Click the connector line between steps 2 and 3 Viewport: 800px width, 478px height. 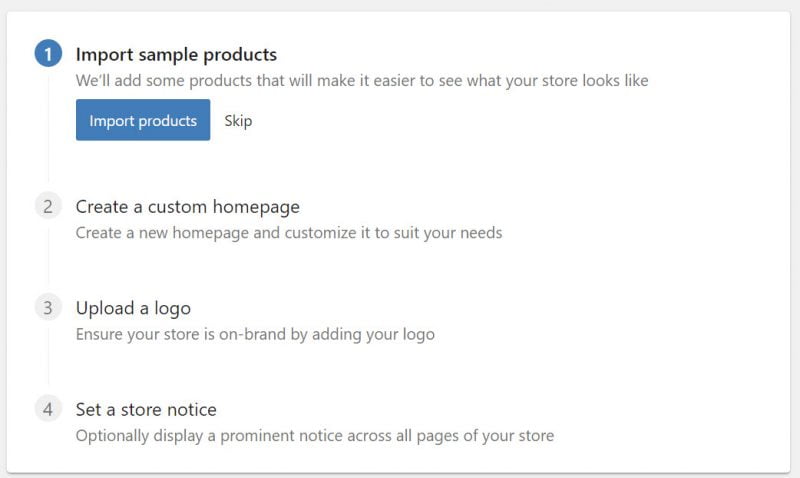pyautogui.click(x=48, y=258)
